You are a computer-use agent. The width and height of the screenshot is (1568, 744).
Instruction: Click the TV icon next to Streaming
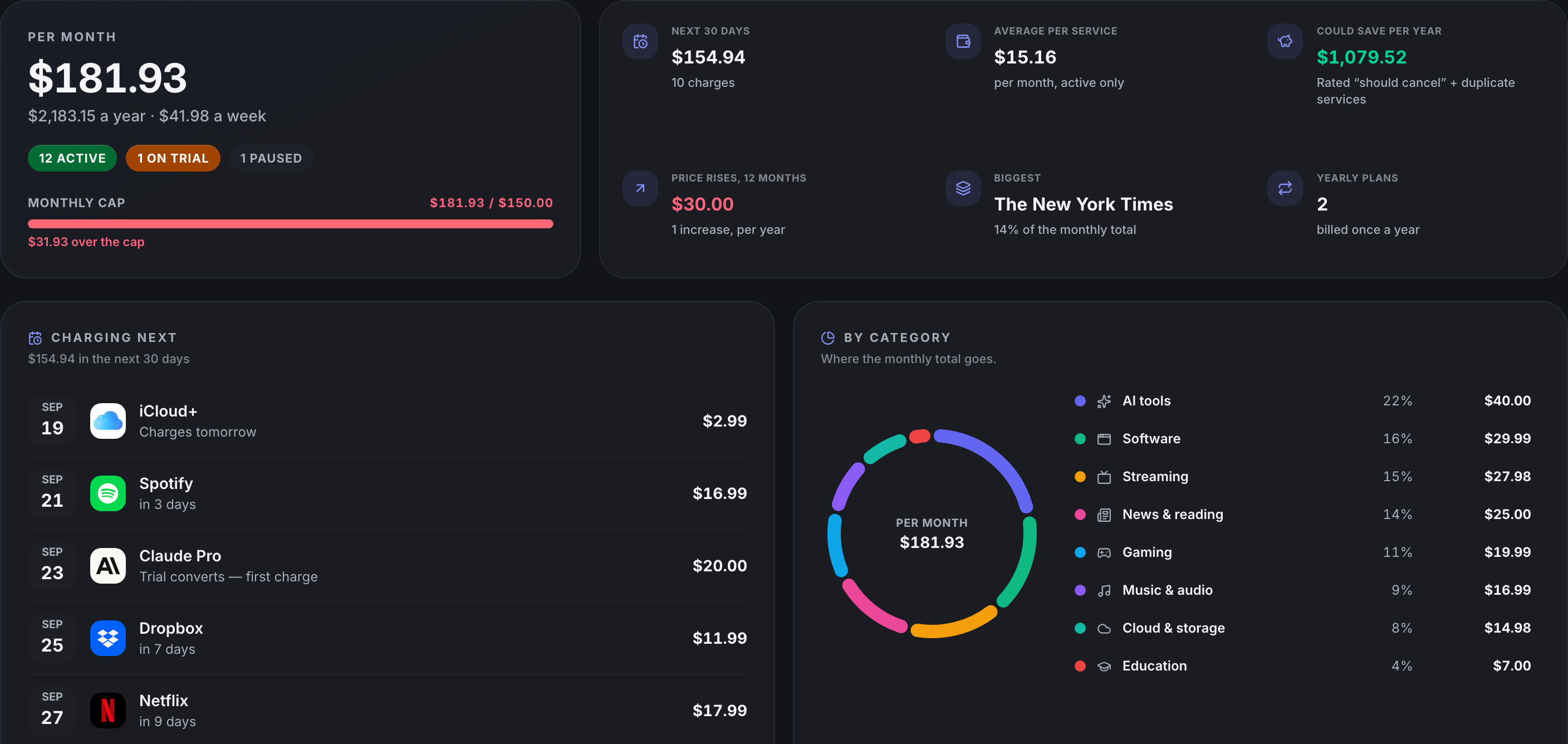click(1104, 477)
